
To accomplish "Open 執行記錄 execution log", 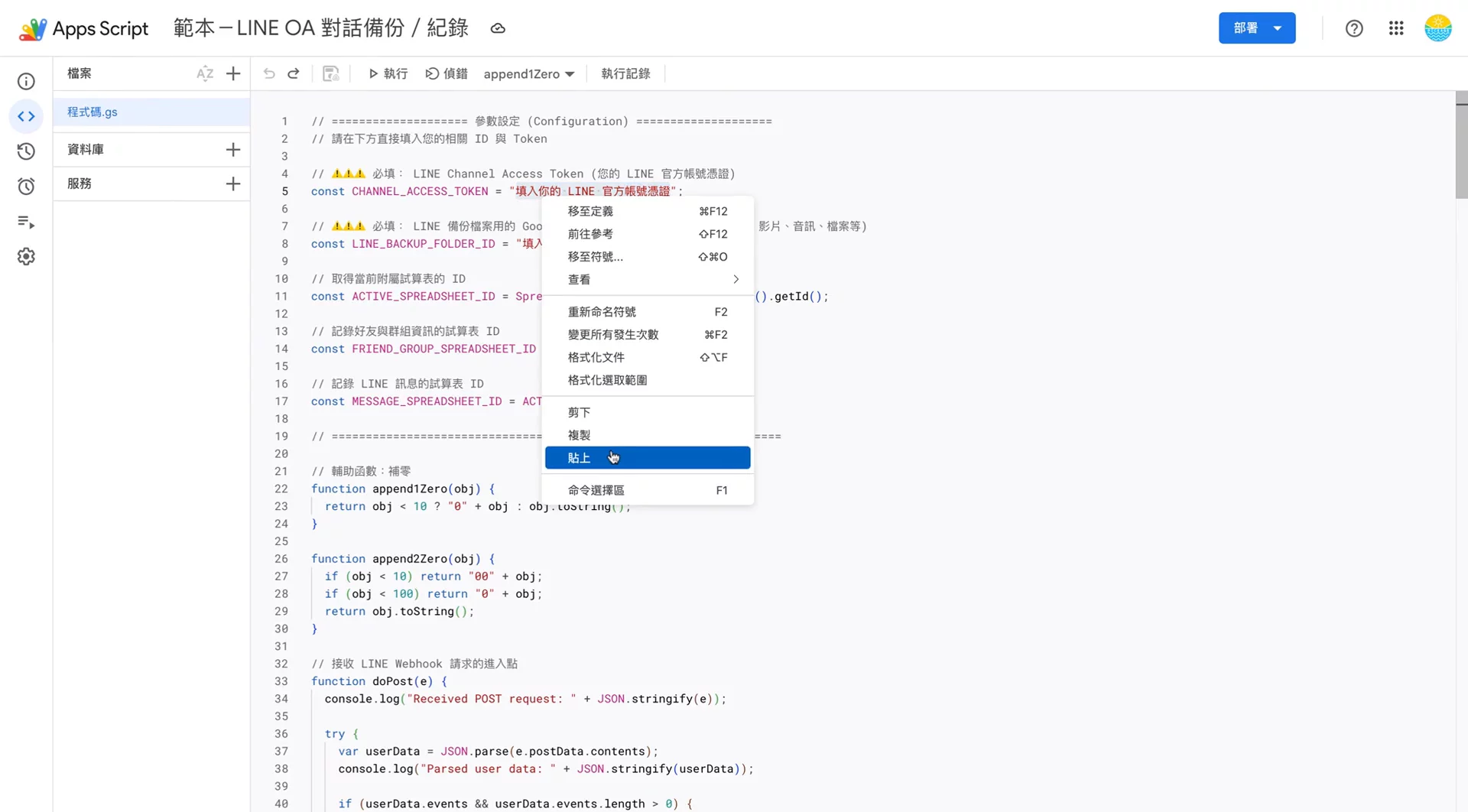I will tap(625, 73).
